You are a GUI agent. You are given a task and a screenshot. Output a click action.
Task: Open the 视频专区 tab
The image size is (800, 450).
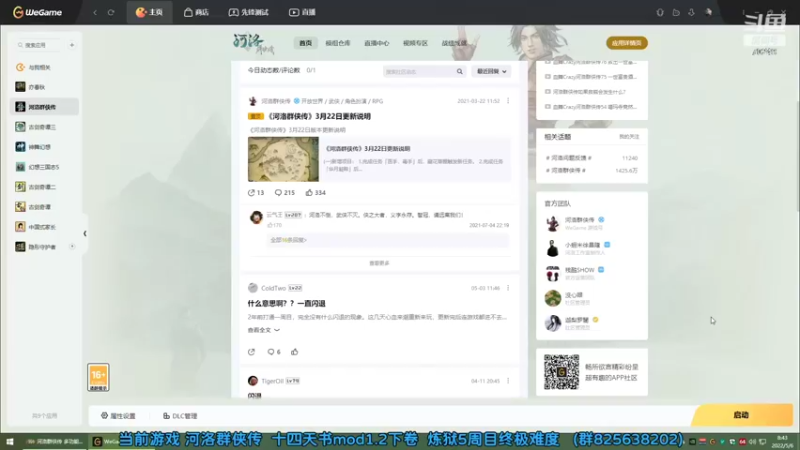click(415, 43)
